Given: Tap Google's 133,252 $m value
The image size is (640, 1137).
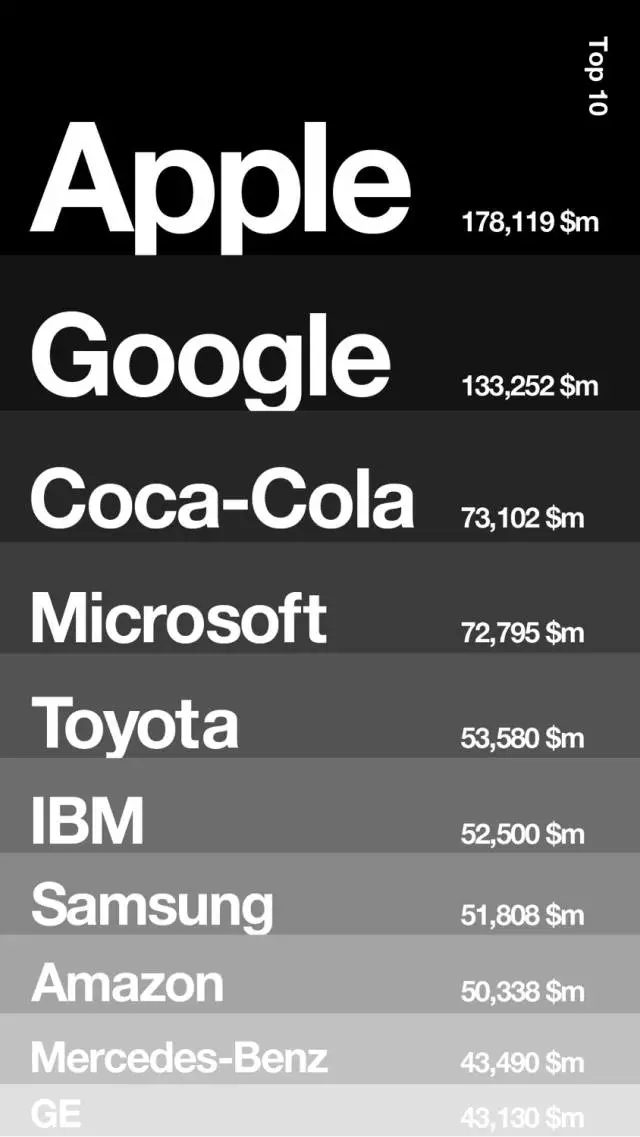Looking at the screenshot, I should click(x=529, y=386).
